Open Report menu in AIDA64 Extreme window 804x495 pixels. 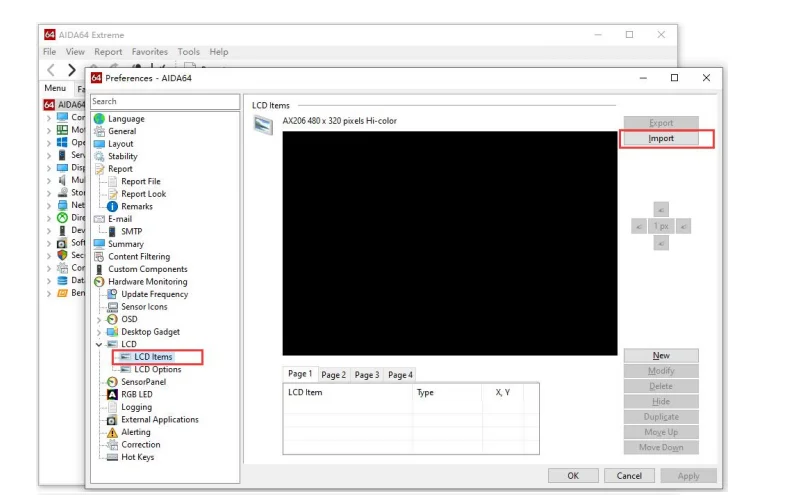(x=108, y=52)
